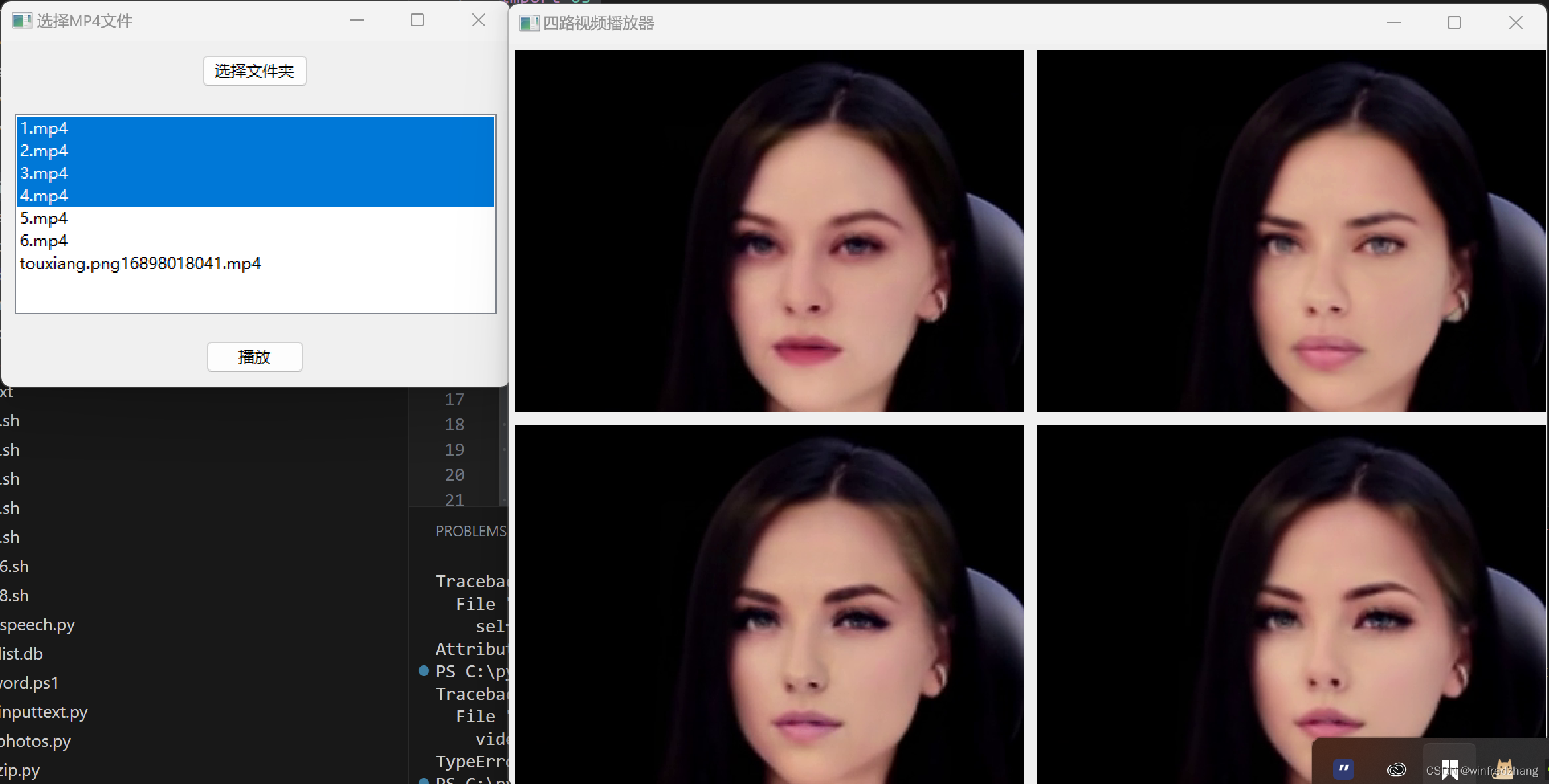This screenshot has height=784, width=1549.
Task: Close the 四路视频播放器 window
Action: click(x=1515, y=23)
